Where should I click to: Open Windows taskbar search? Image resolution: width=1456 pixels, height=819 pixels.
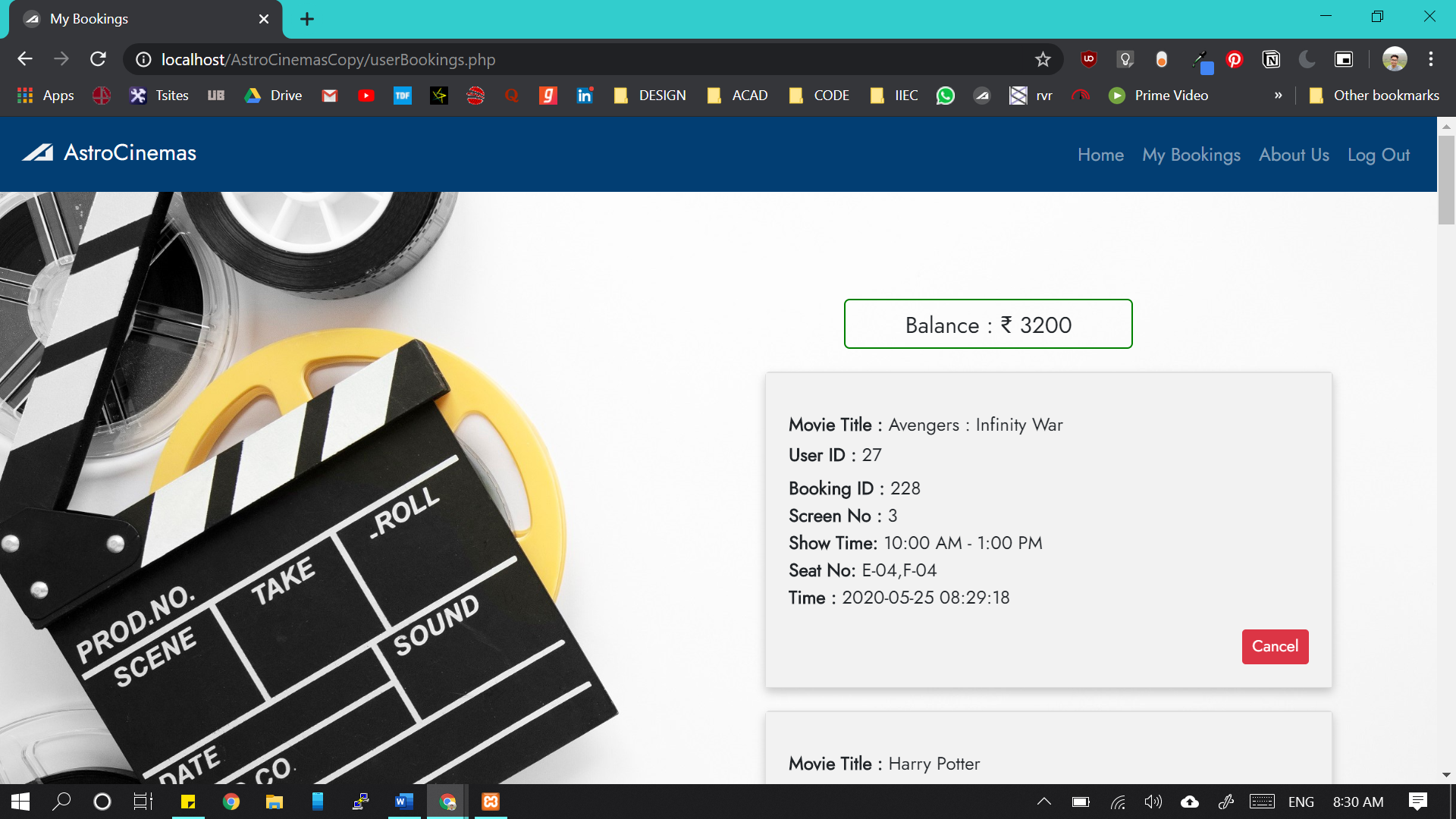[61, 802]
